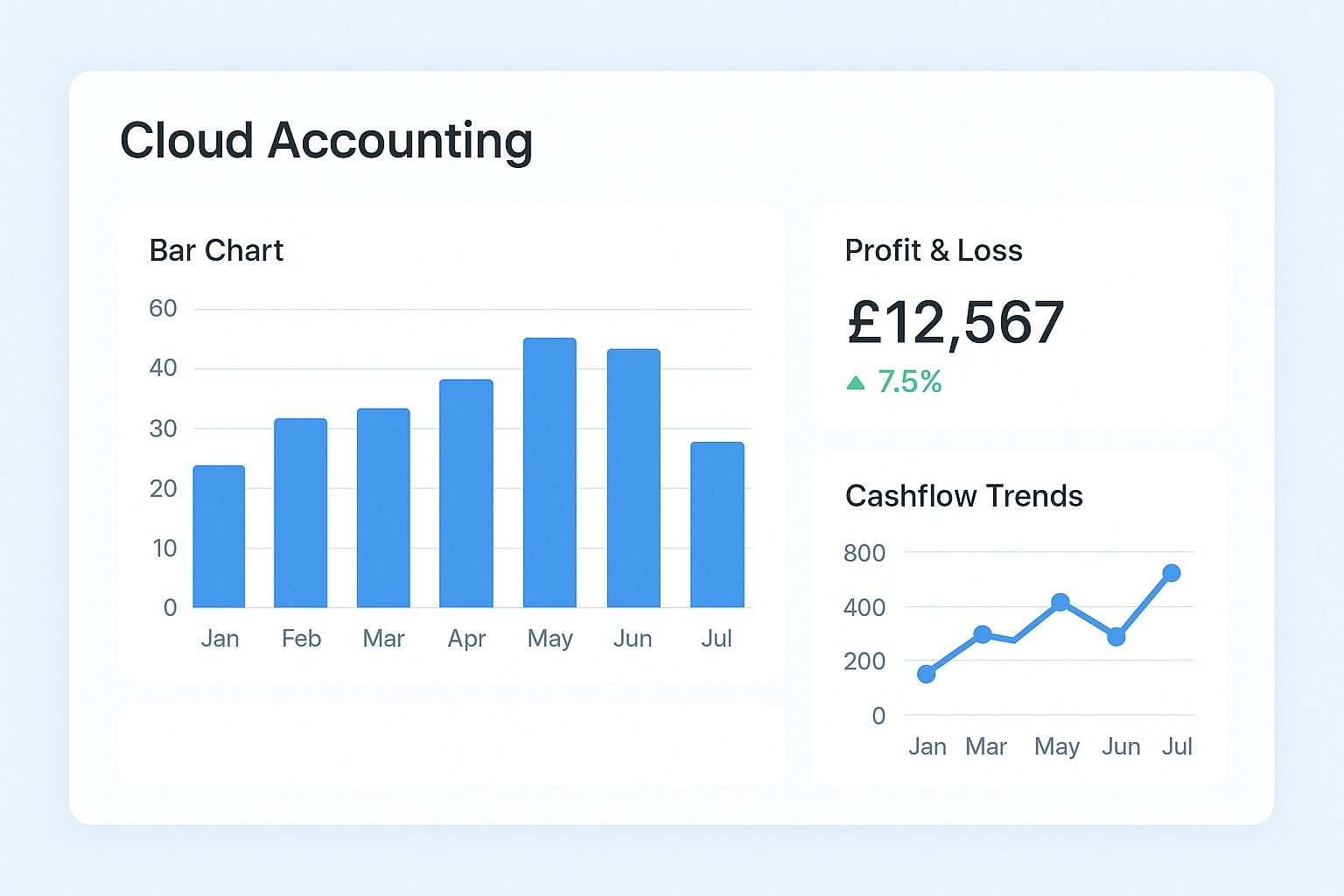Open the Profit & Loss card heading
Screen dimensions: 1344x896
[934, 251]
